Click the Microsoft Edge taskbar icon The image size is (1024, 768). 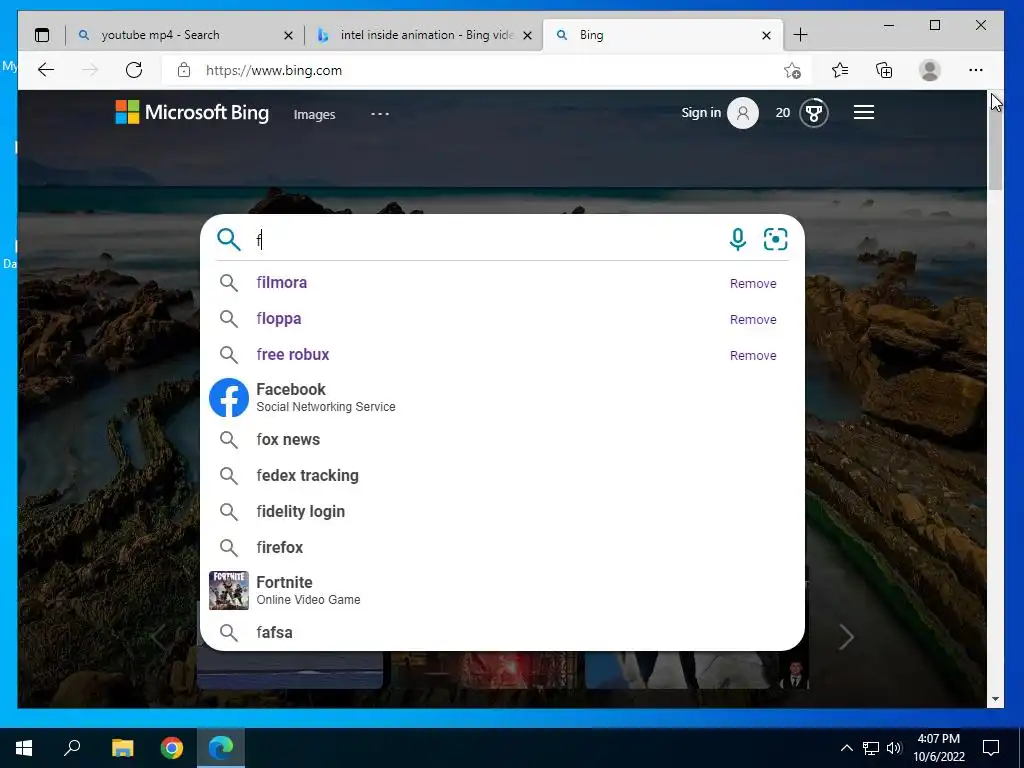221,748
